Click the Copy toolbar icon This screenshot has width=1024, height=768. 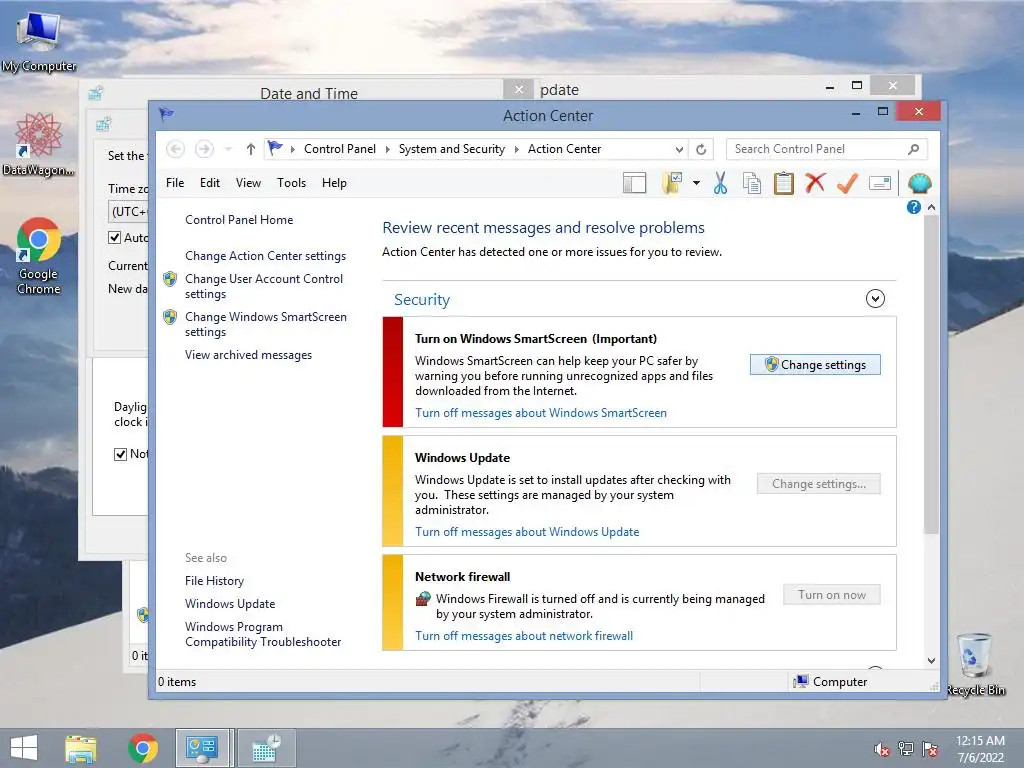(752, 184)
